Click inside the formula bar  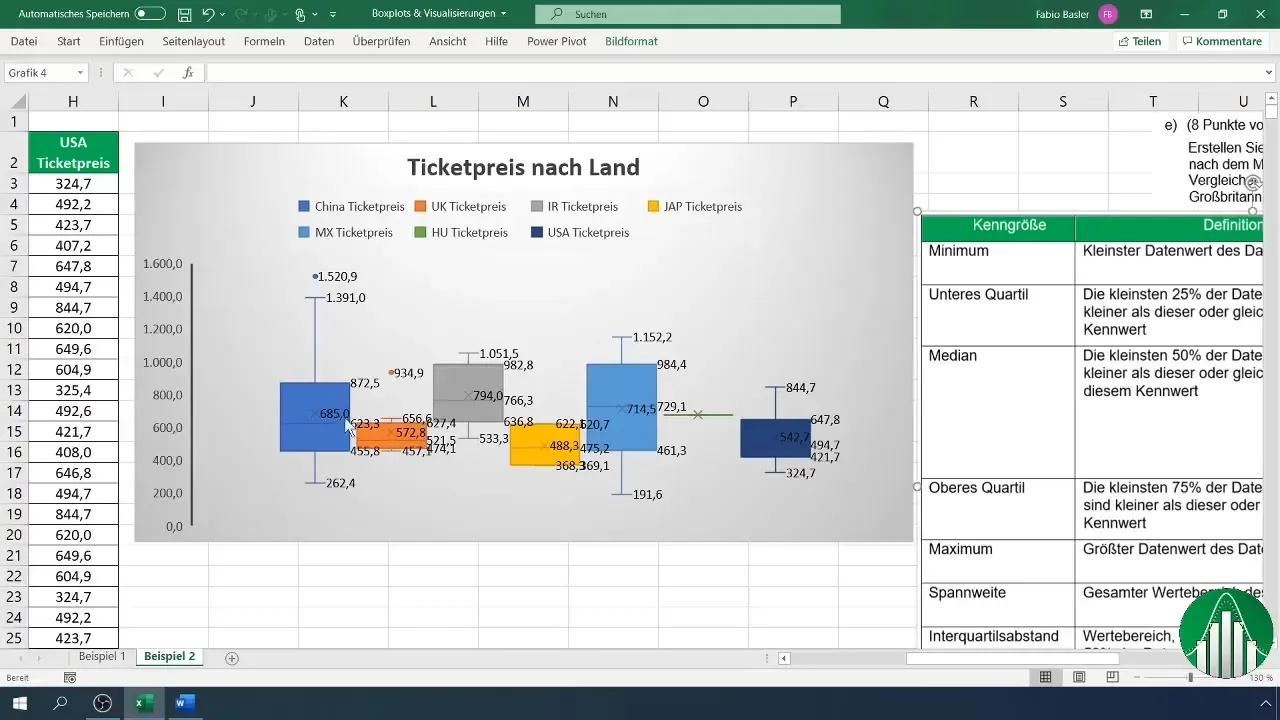(x=734, y=73)
